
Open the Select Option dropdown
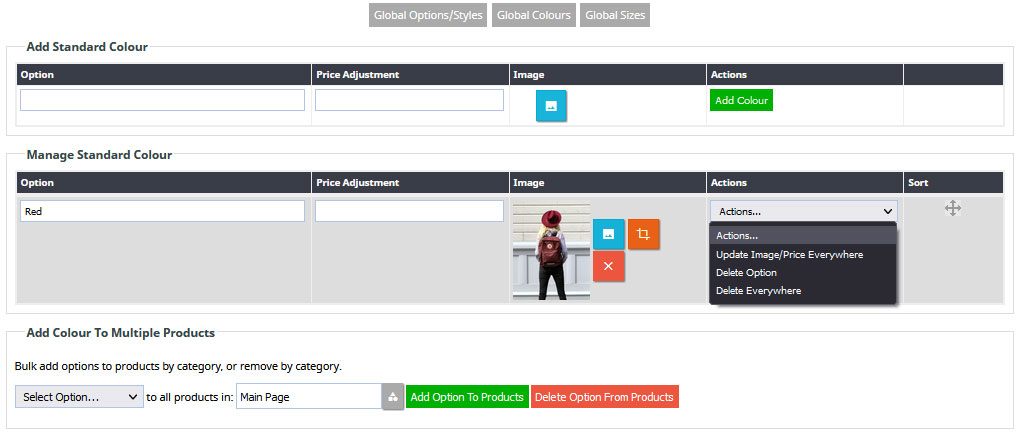pos(79,397)
